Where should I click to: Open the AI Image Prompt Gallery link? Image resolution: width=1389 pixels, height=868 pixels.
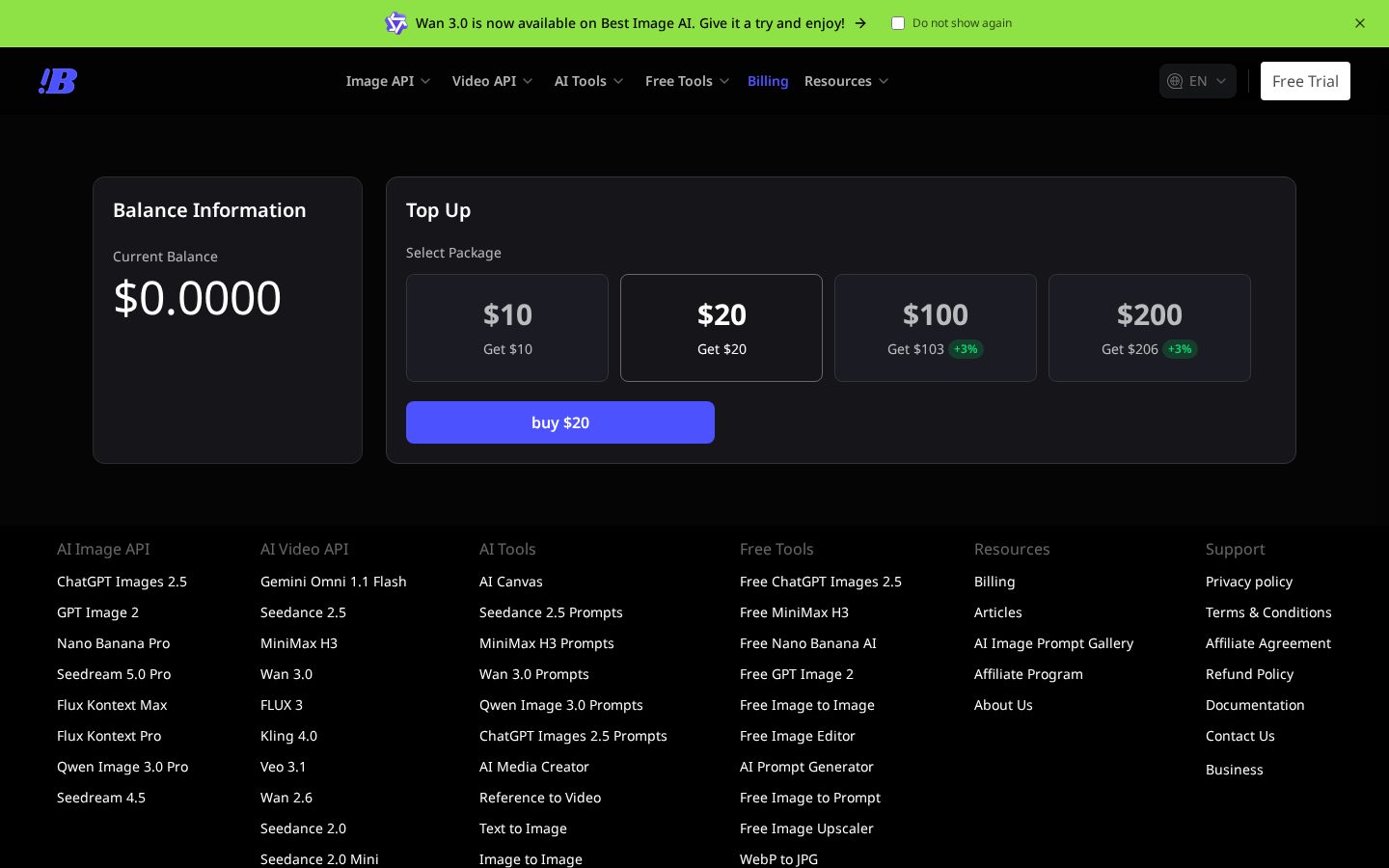(1053, 643)
